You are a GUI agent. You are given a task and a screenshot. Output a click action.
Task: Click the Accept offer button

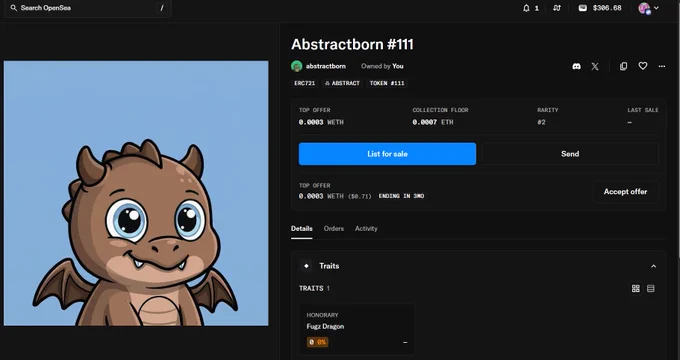625,192
